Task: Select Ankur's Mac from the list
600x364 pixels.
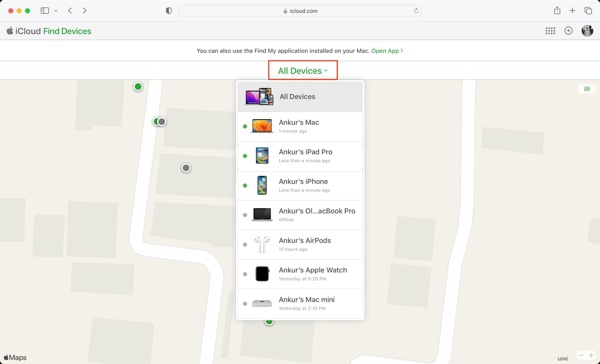Action: click(300, 127)
